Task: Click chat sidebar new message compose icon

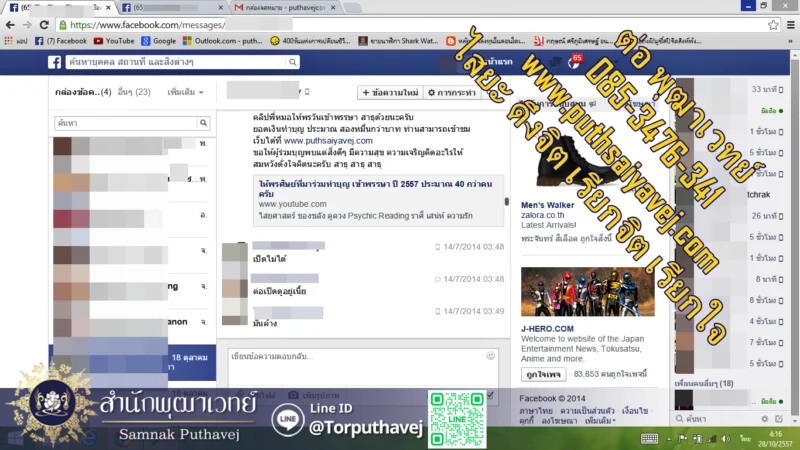Action: click(x=779, y=419)
